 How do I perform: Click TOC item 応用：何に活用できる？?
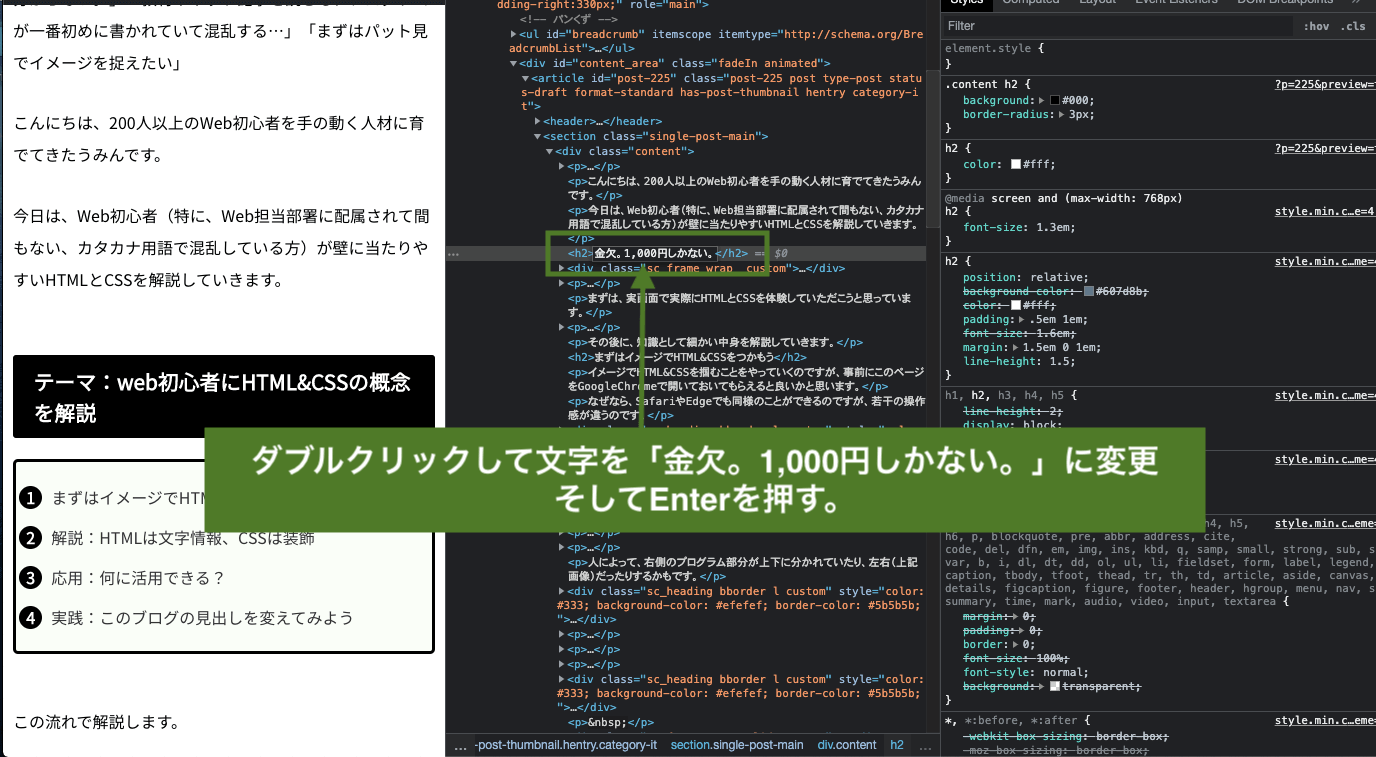coord(139,578)
